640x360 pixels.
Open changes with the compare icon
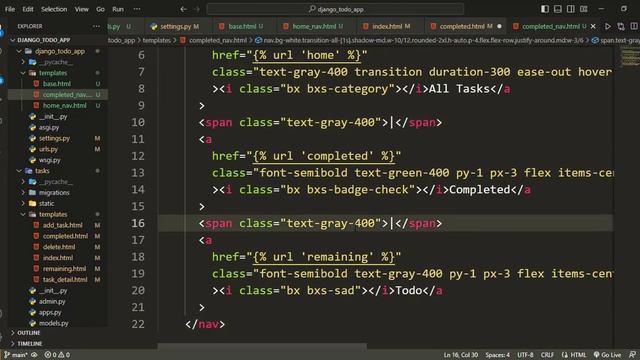[x=621, y=26]
